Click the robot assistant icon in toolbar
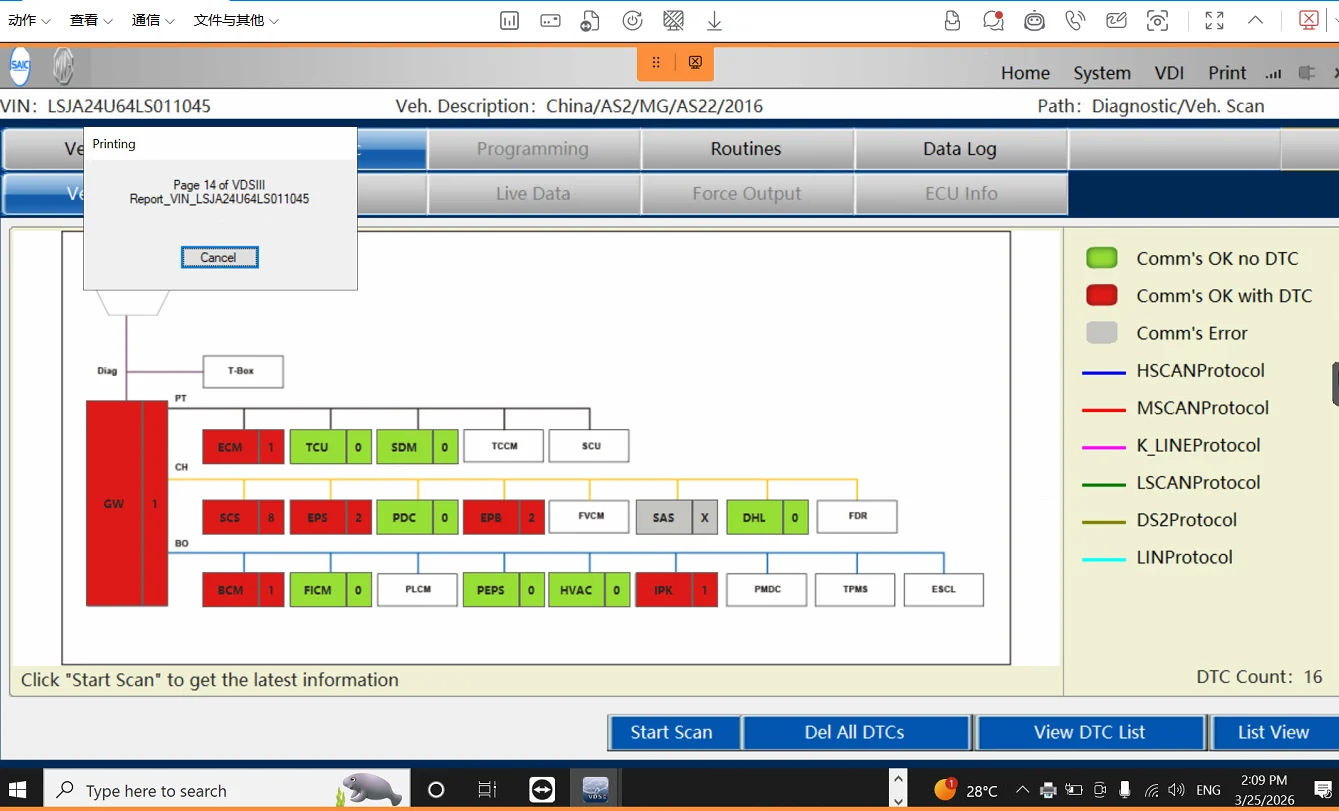Viewport: 1339px width, 811px height. [x=1034, y=20]
